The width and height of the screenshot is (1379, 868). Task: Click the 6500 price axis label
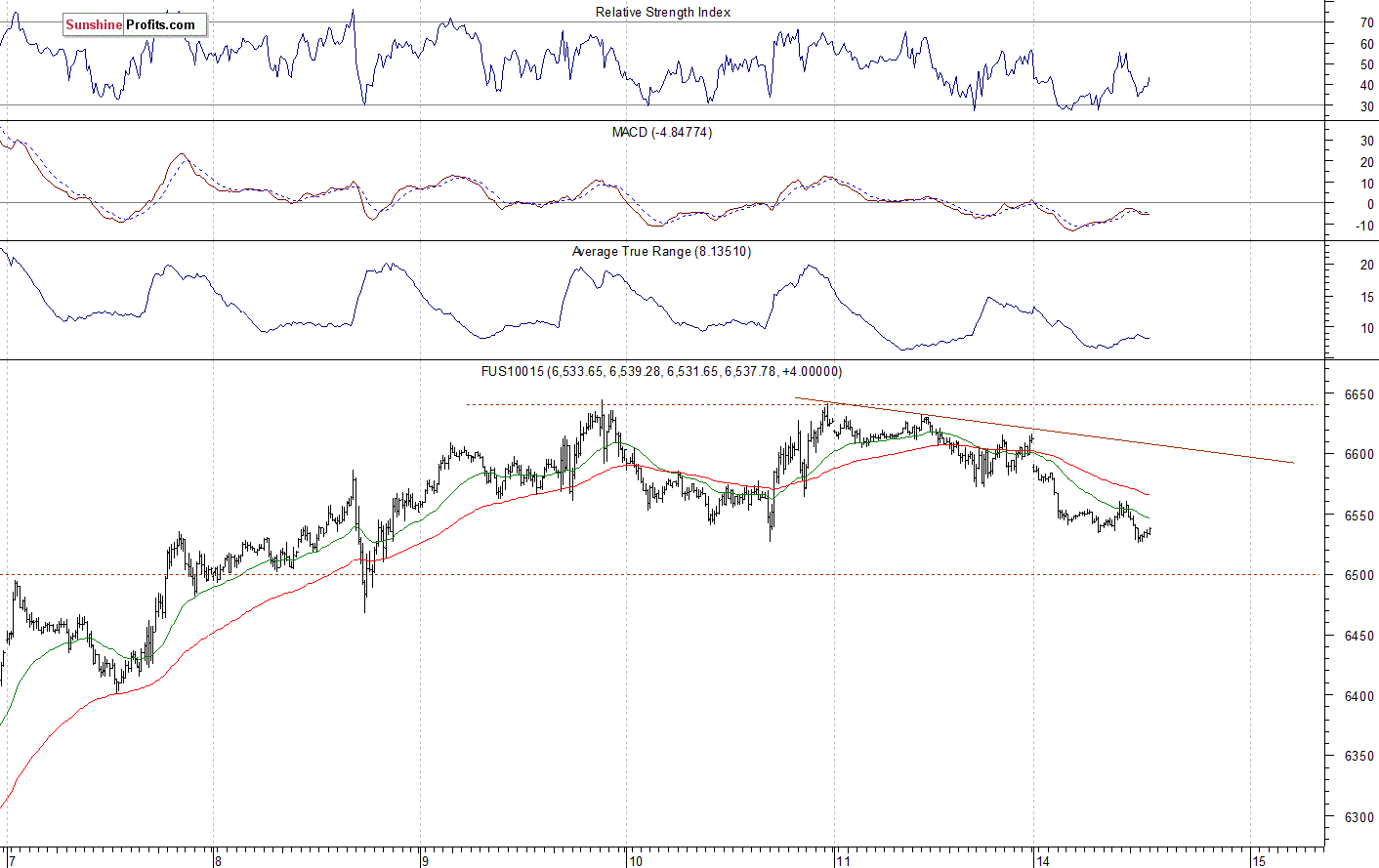click(x=1359, y=576)
